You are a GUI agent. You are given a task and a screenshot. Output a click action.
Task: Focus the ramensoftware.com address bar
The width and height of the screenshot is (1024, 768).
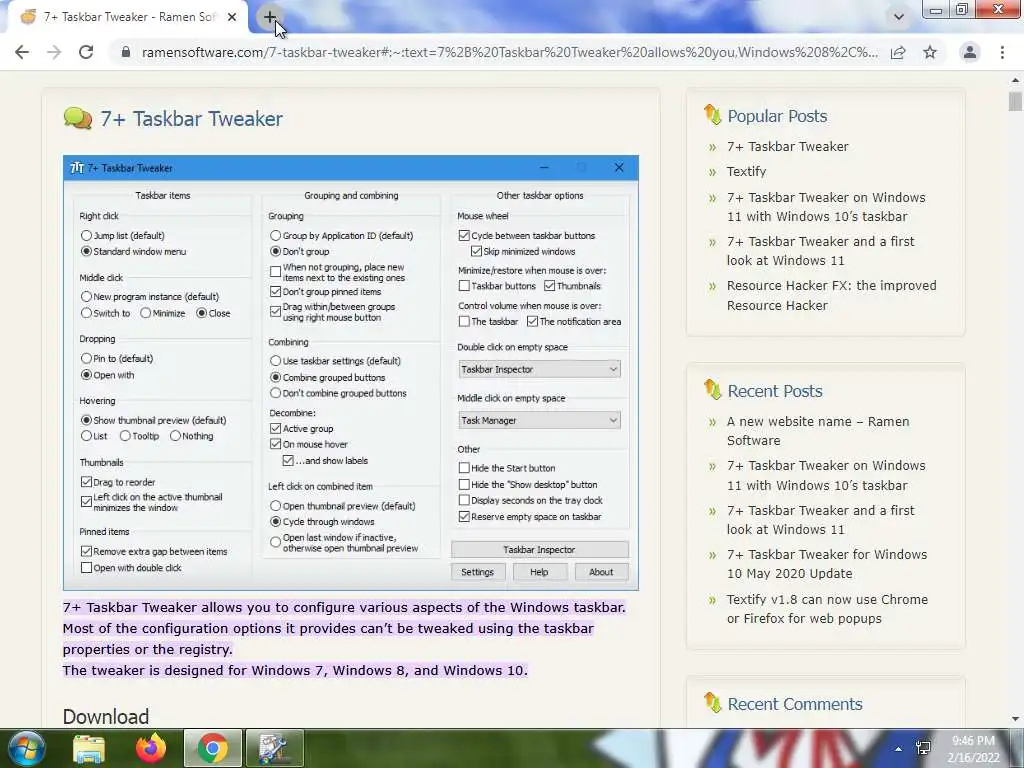pyautogui.click(x=509, y=52)
